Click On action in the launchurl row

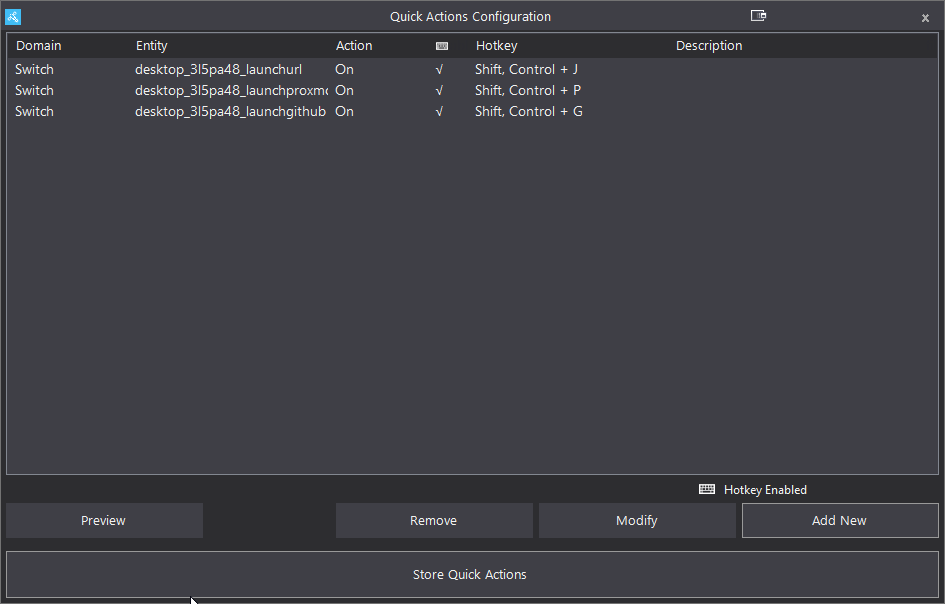pyautogui.click(x=344, y=69)
